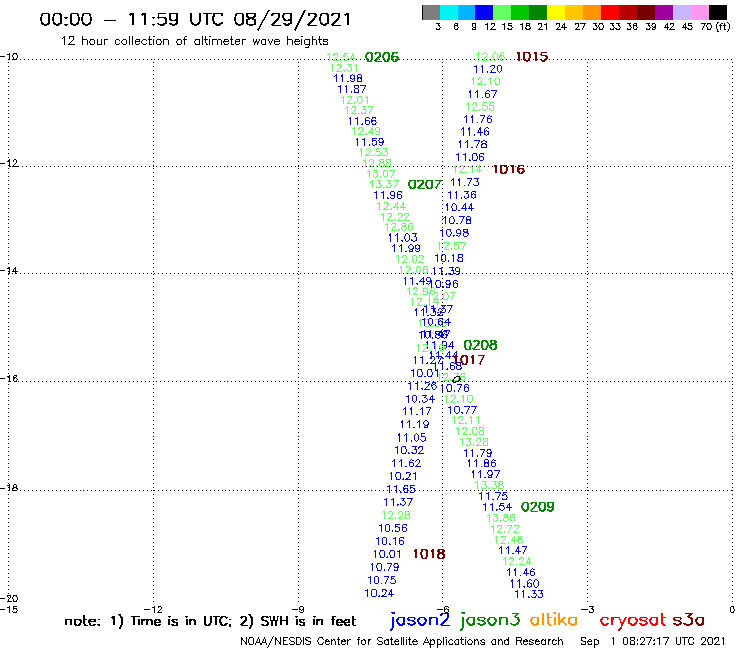Click the pink swatch in the color scale

click(700, 12)
